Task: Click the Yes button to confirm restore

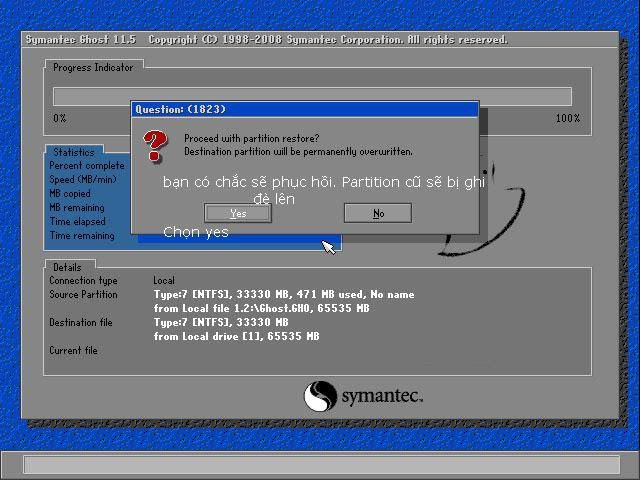Action: pyautogui.click(x=238, y=213)
